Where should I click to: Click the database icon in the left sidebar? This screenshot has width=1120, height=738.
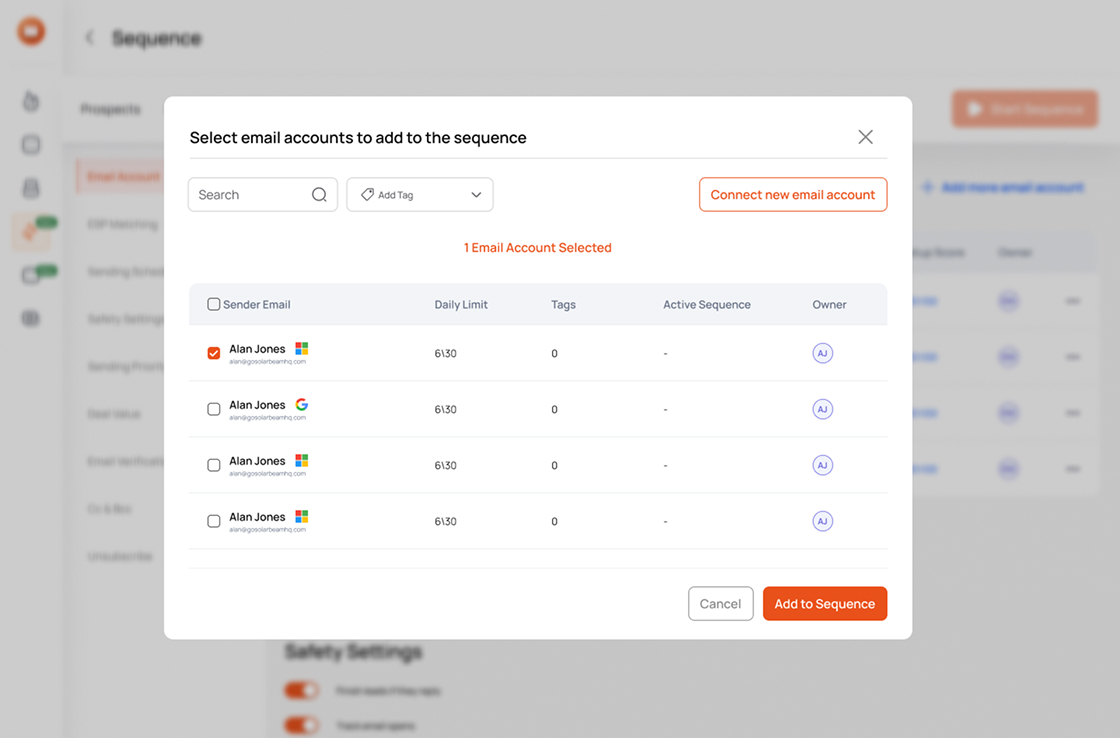(30, 188)
